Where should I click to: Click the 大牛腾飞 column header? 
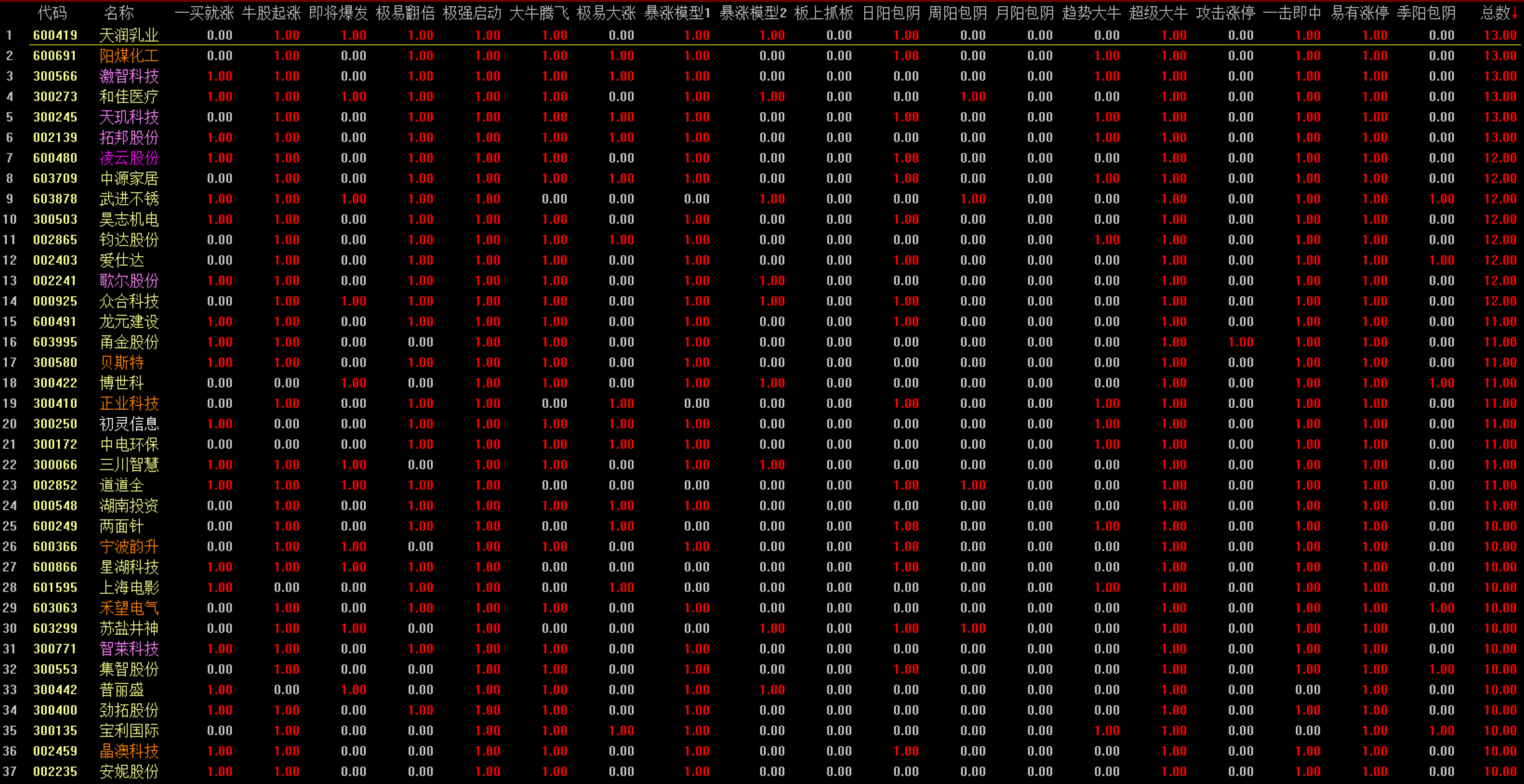click(x=538, y=13)
